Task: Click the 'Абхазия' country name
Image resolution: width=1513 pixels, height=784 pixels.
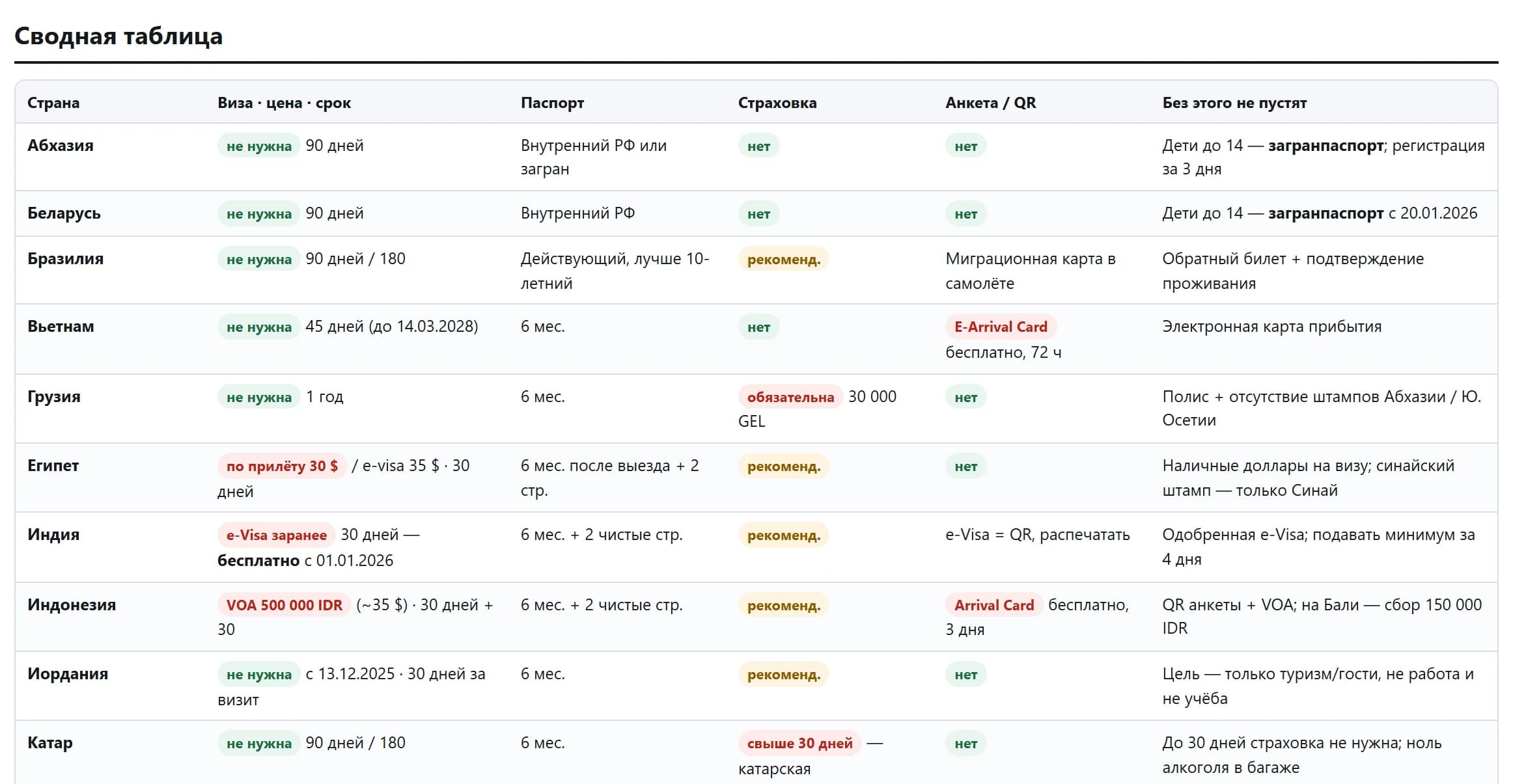Action: (x=61, y=145)
